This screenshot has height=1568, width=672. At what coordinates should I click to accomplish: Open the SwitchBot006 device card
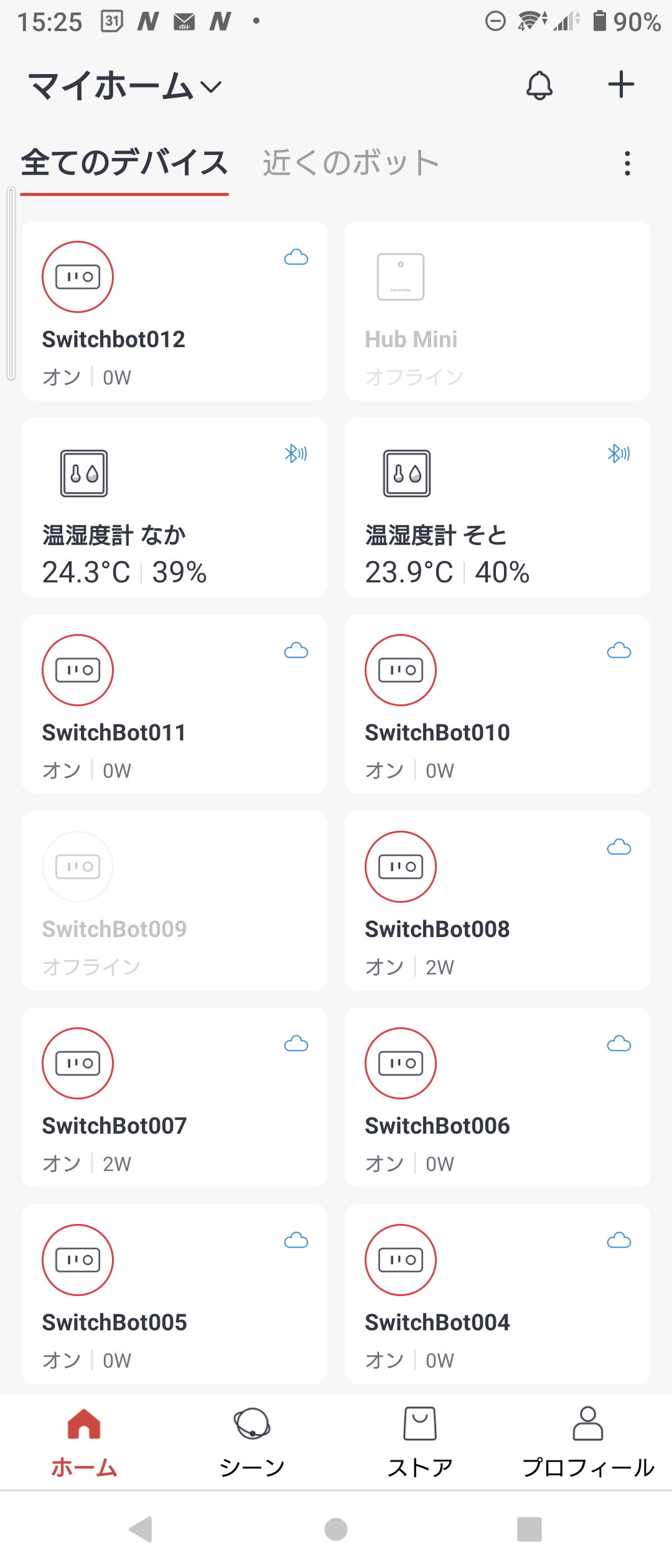[x=497, y=1097]
